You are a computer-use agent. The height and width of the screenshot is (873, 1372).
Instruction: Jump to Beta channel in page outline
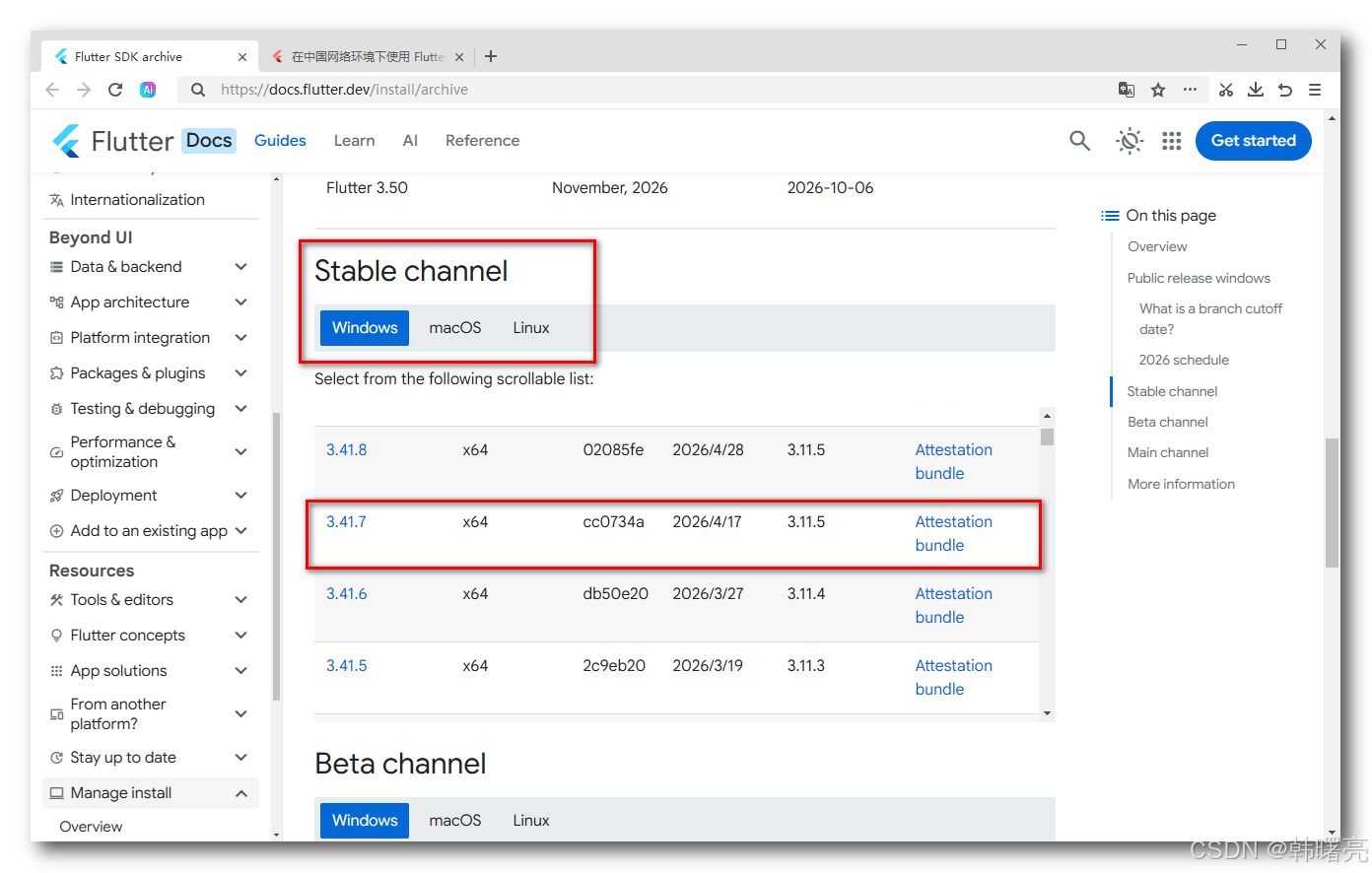[1168, 423]
